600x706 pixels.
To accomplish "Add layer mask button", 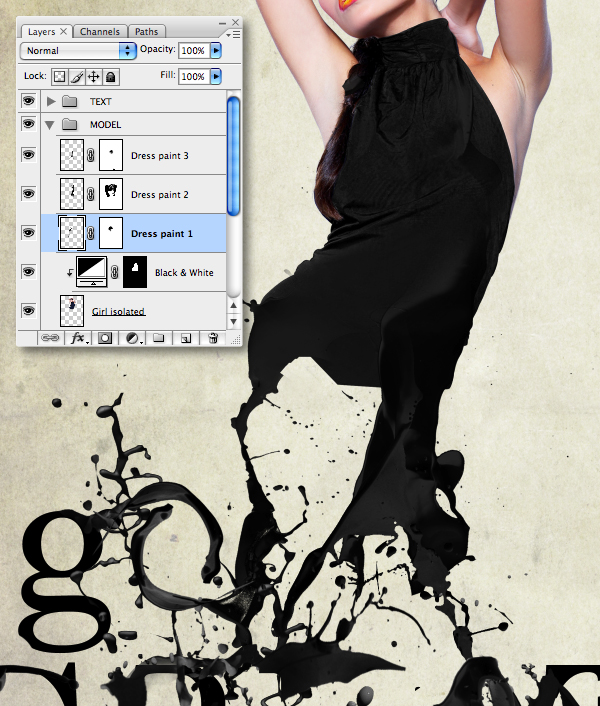I will click(105, 338).
